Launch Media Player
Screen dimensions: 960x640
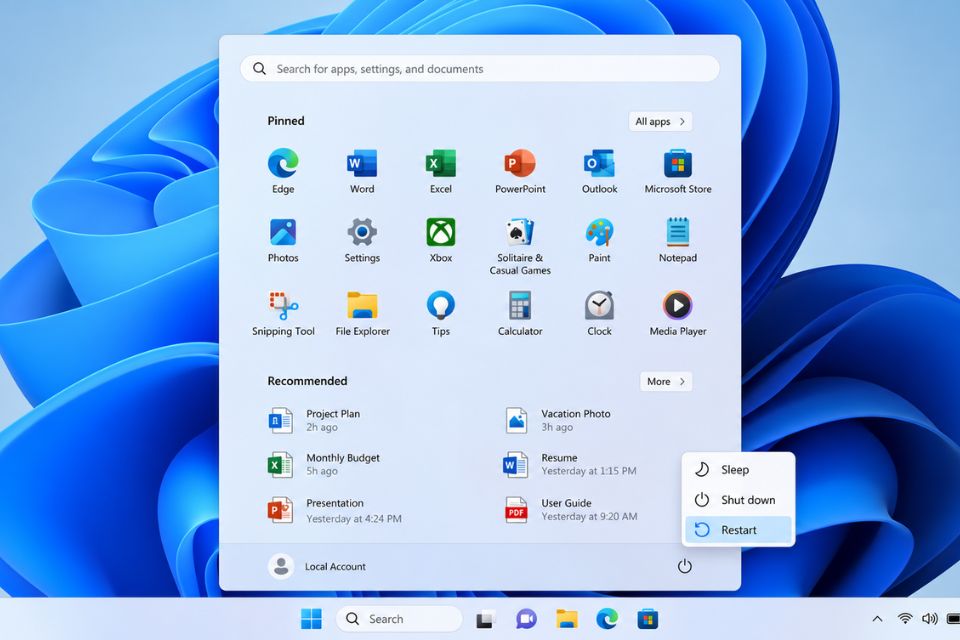678,314
